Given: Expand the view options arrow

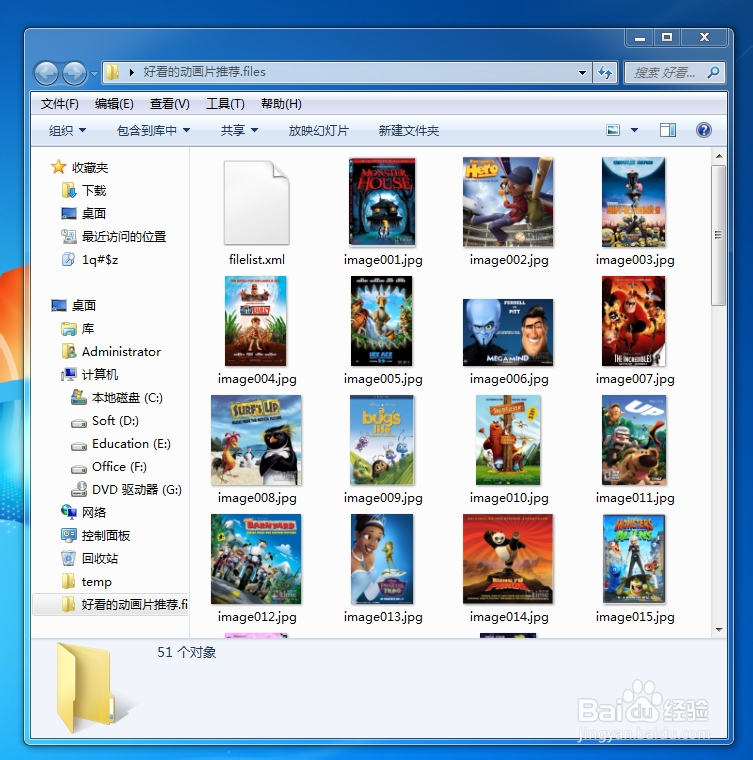Looking at the screenshot, I should pos(634,130).
